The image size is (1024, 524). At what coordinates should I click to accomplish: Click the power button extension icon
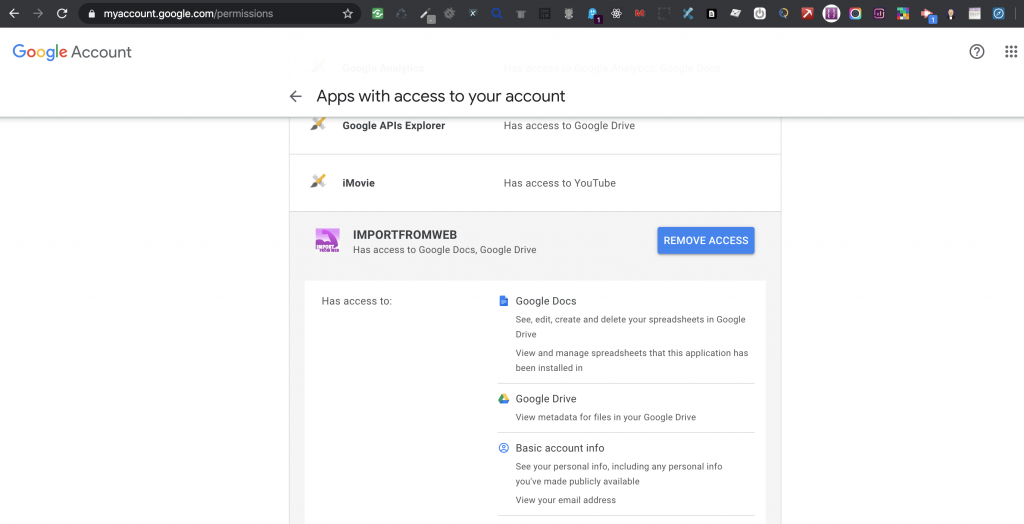tap(760, 14)
